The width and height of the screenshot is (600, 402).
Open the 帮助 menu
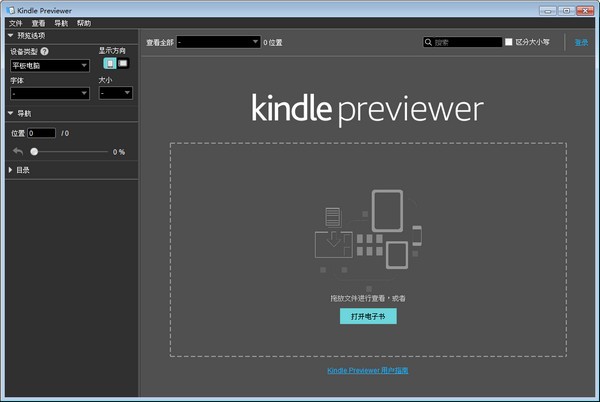click(83, 22)
